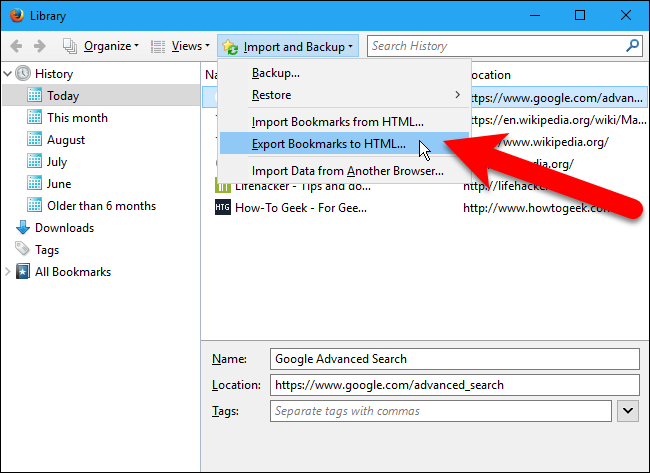Viewport: 650px width, 473px height.
Task: Click the forward navigation arrow
Action: (x=41, y=46)
